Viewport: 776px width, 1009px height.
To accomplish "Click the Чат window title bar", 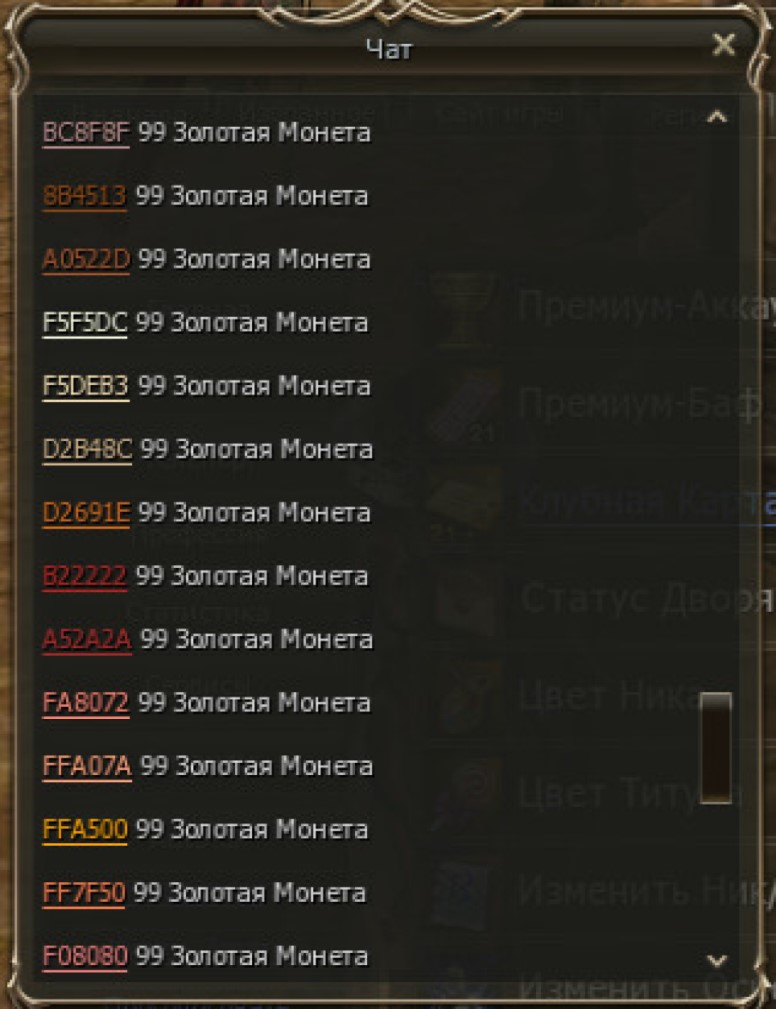I will (389, 48).
